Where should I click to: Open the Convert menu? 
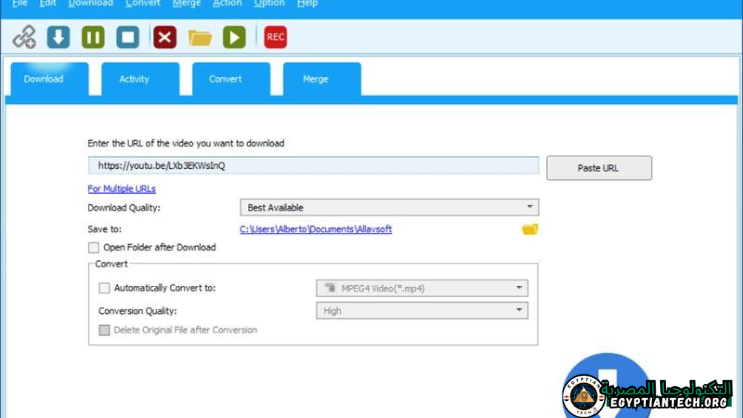coord(143,3)
